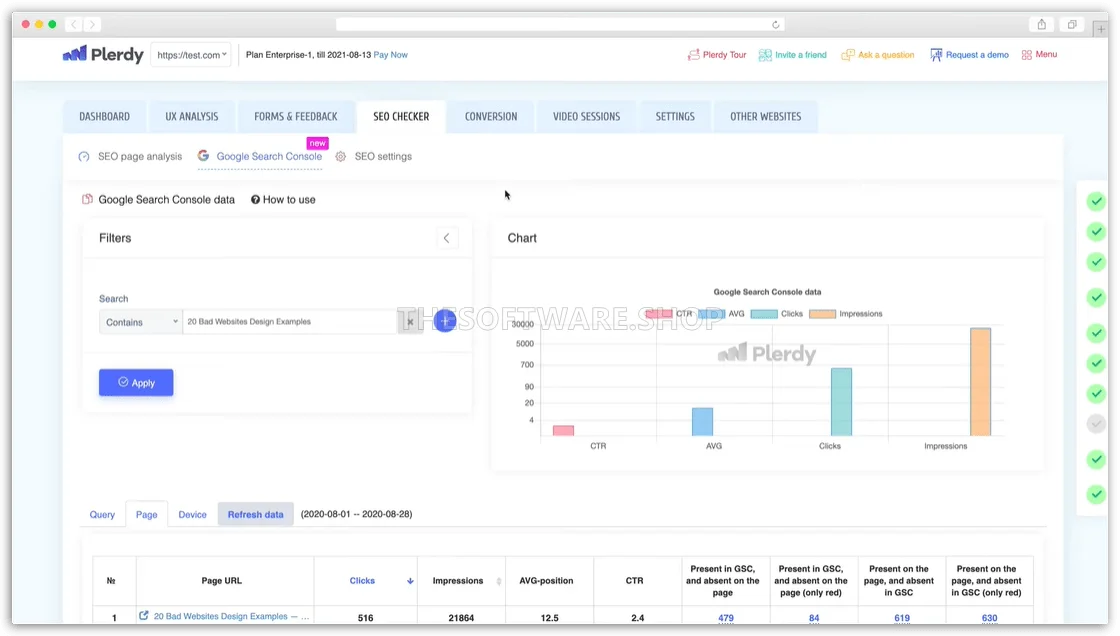Apply the current search filter
The height and width of the screenshot is (636, 1120).
(136, 382)
